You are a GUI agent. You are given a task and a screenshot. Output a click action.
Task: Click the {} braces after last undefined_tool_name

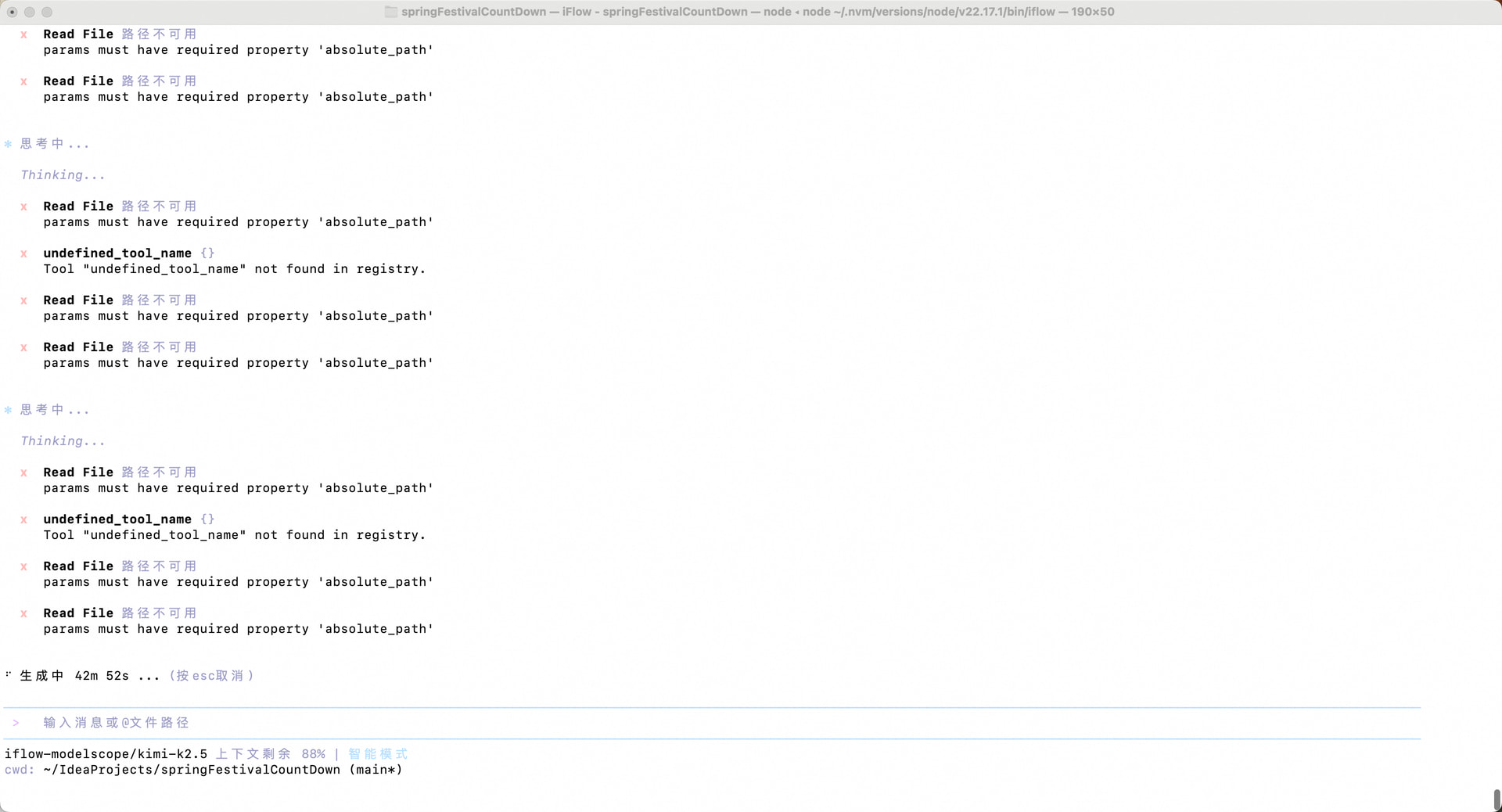click(207, 519)
